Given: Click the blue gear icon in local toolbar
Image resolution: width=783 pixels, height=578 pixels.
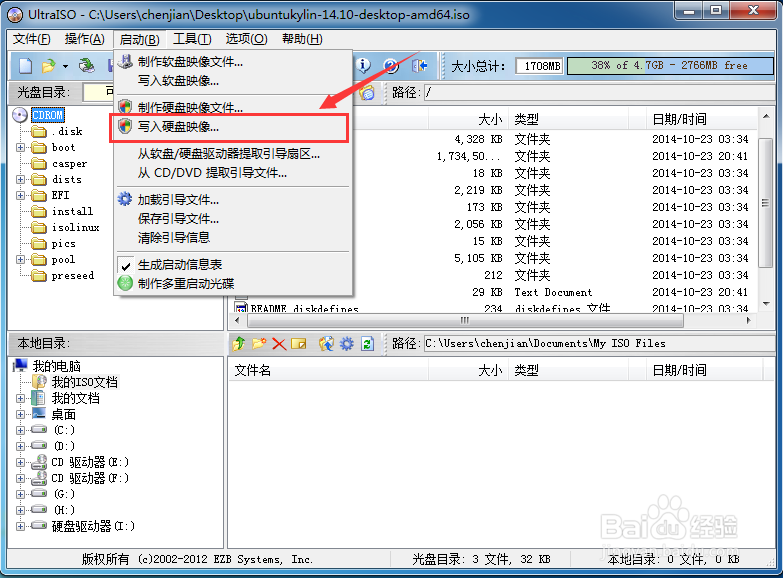Looking at the screenshot, I should [347, 344].
